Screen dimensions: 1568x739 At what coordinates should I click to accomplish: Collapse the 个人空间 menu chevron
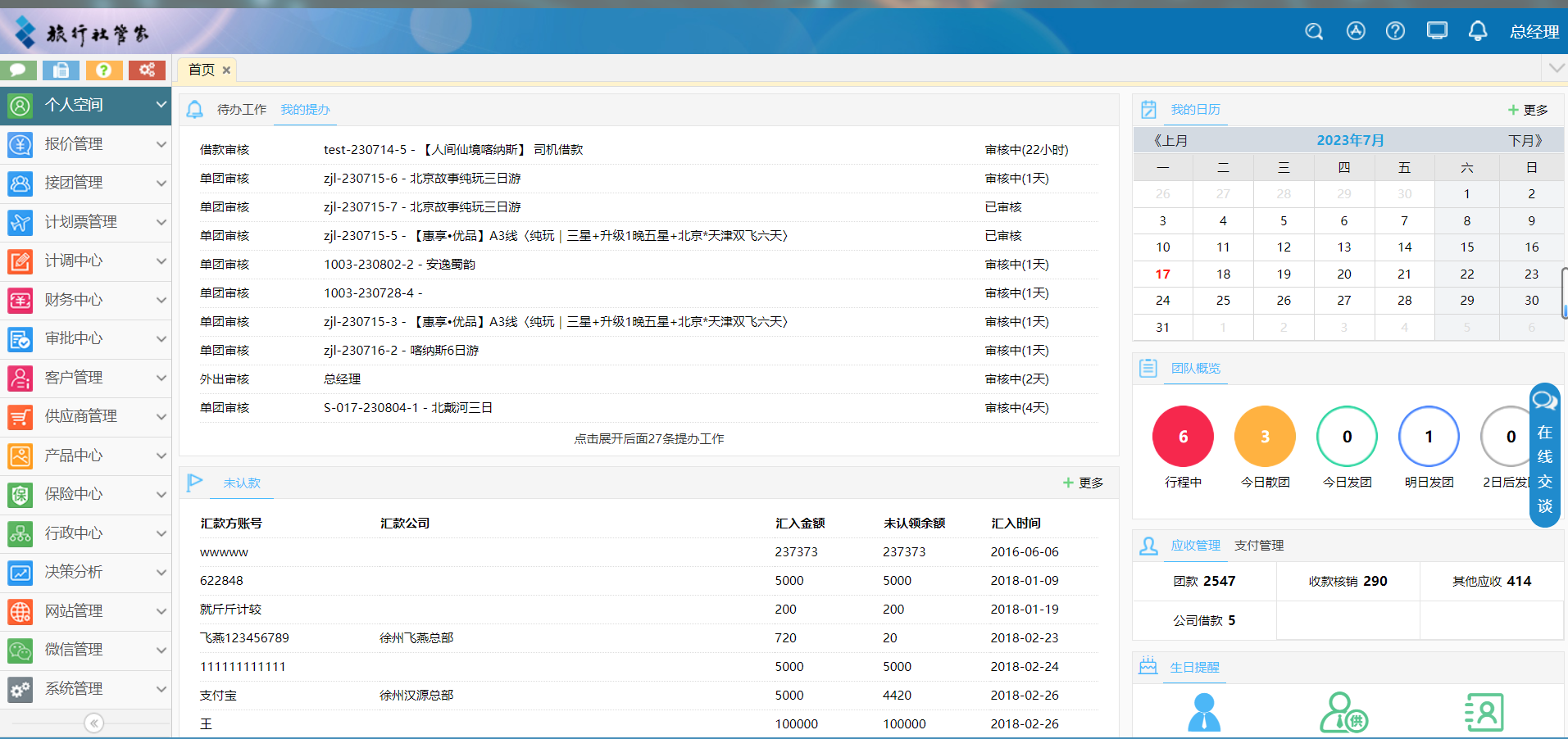161,105
